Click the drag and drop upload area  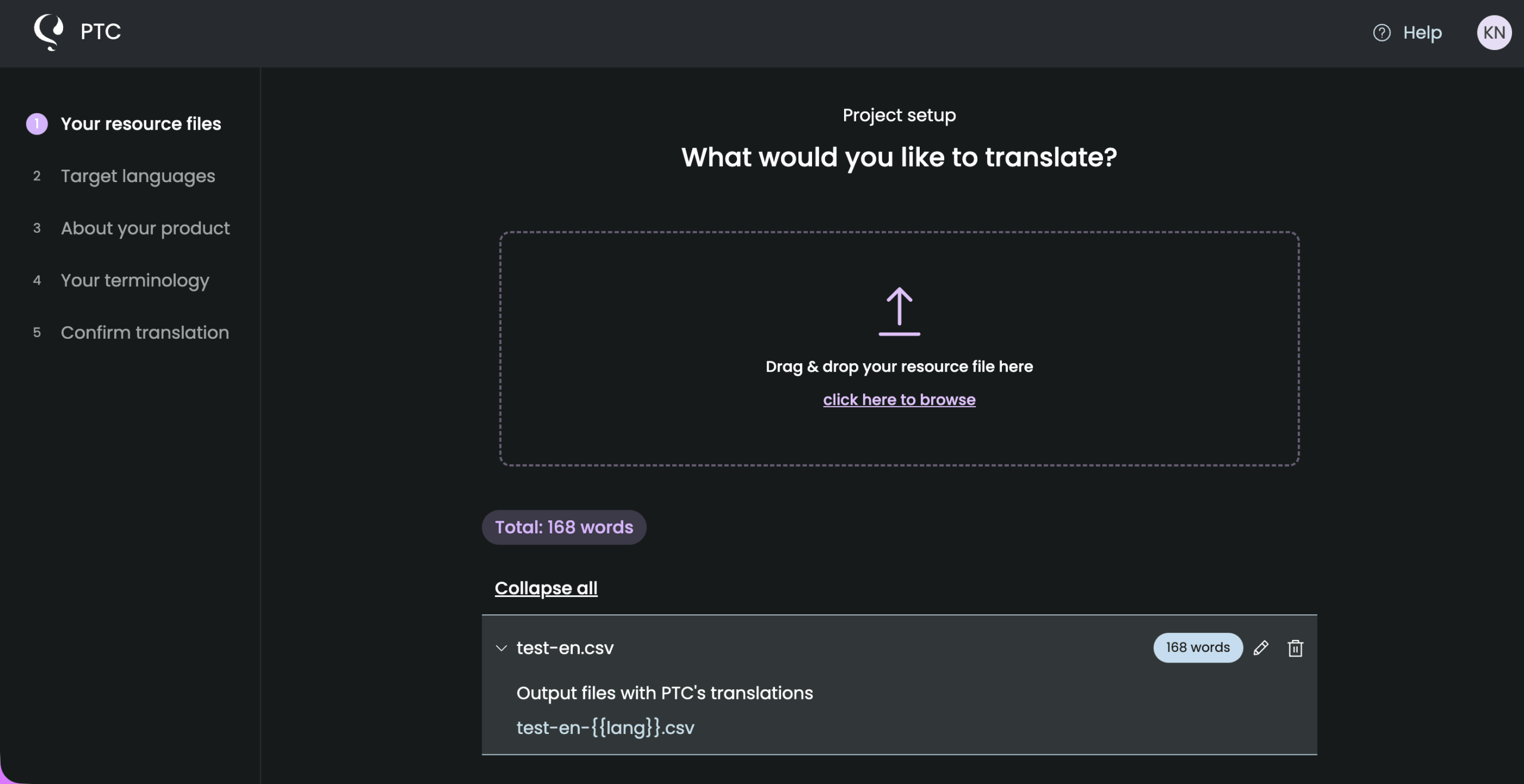[899, 349]
